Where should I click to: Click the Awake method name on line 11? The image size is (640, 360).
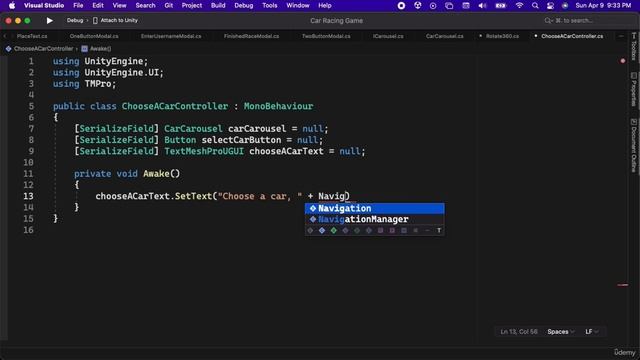(x=156, y=174)
